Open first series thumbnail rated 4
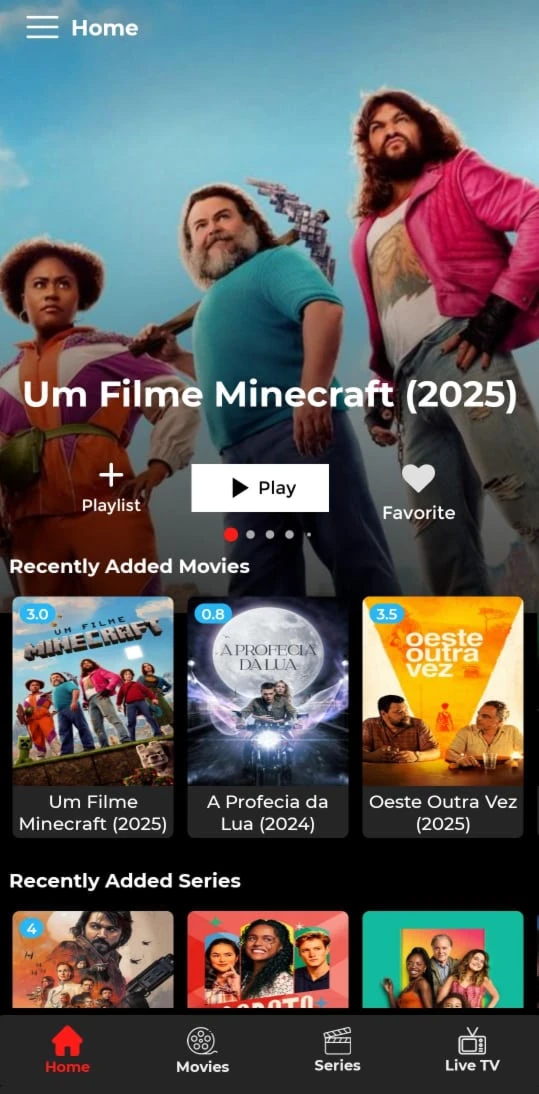Screen dimensions: 539x1094 pos(93,959)
